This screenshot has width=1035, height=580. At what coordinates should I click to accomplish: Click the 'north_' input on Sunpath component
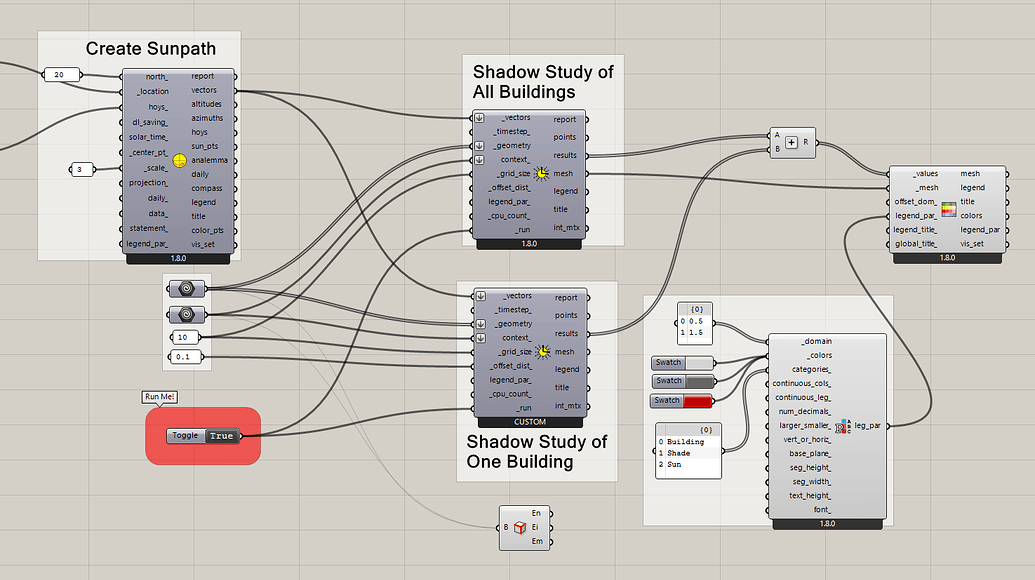pos(157,77)
